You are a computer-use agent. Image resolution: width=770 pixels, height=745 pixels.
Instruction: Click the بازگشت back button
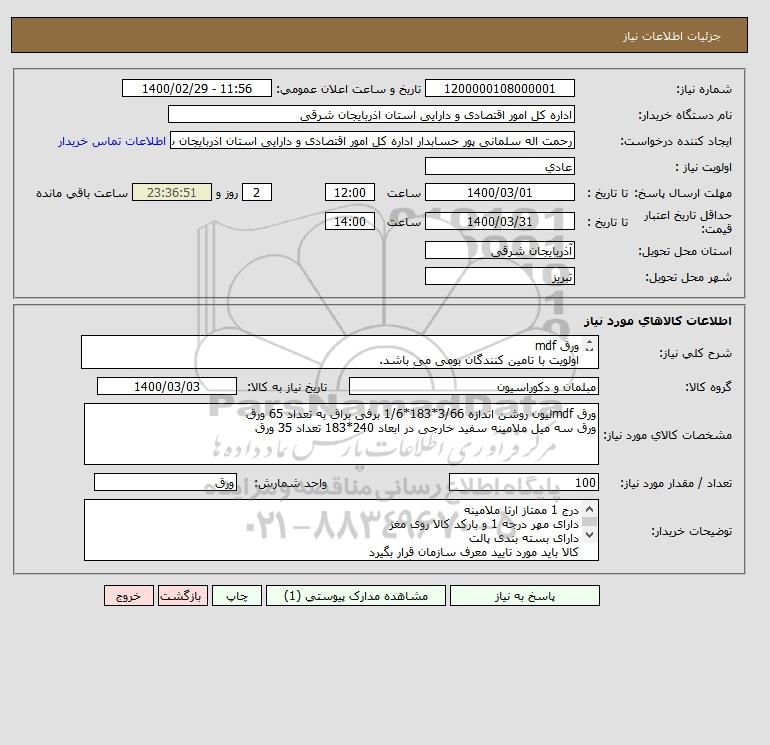pyautogui.click(x=183, y=596)
